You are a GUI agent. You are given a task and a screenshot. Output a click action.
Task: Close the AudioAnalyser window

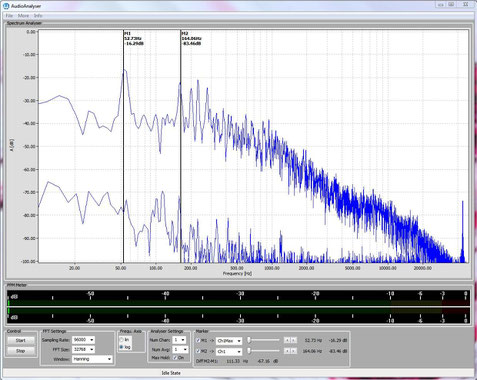[x=465, y=4]
